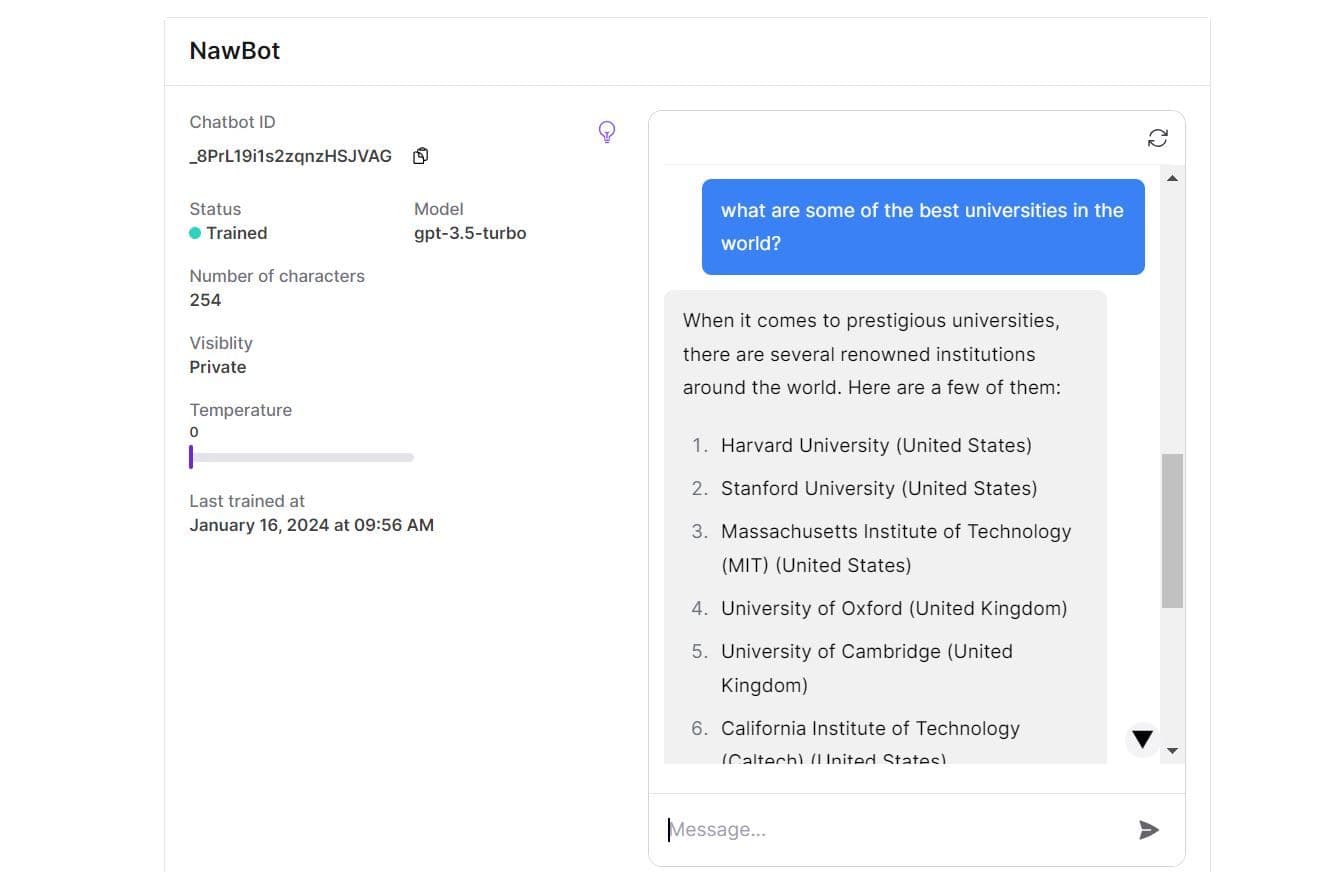Image resolution: width=1338 pixels, height=872 pixels.
Task: Click the blue user question bubble
Action: [921, 226]
